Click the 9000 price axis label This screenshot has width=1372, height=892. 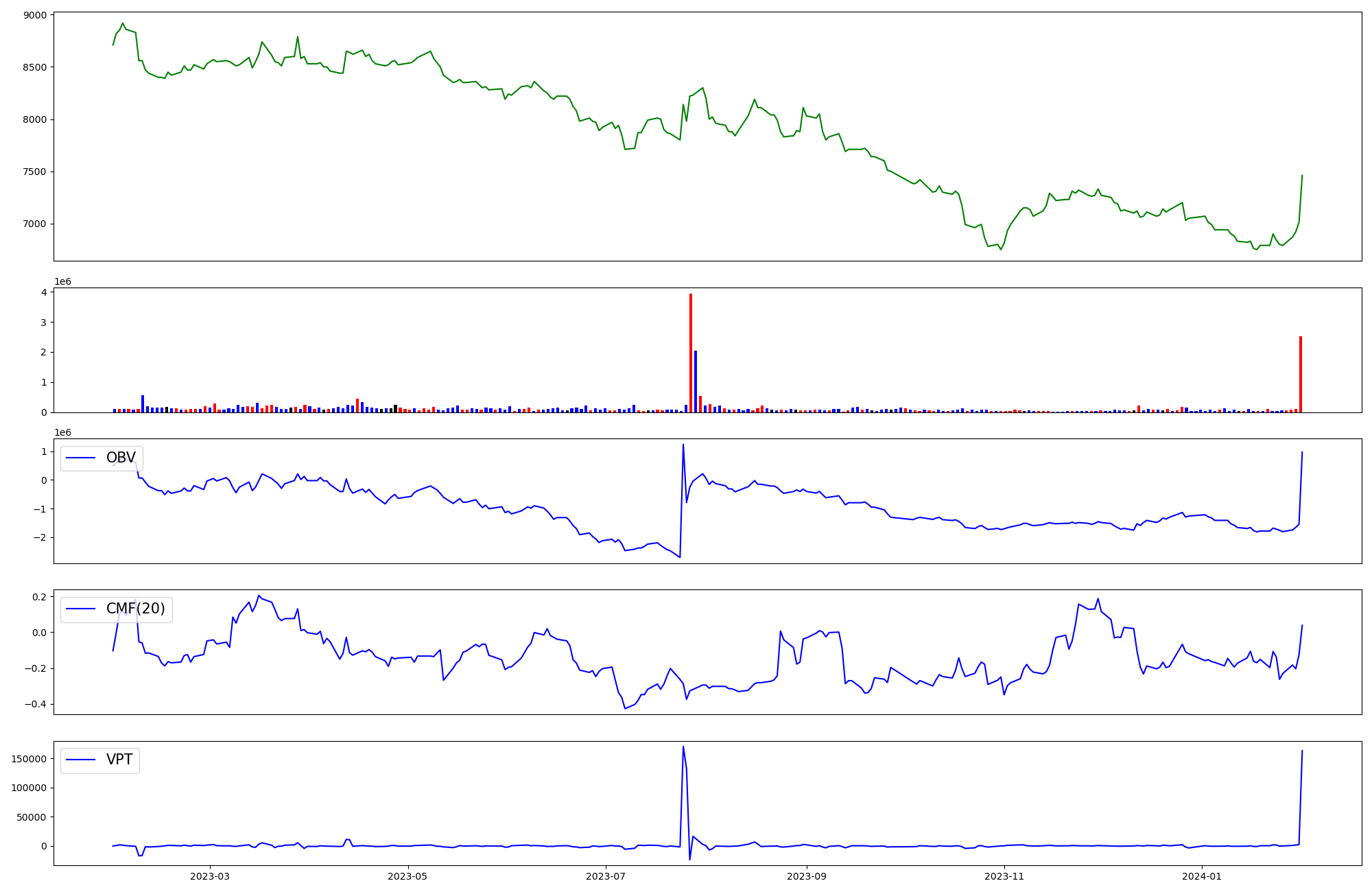coord(36,15)
